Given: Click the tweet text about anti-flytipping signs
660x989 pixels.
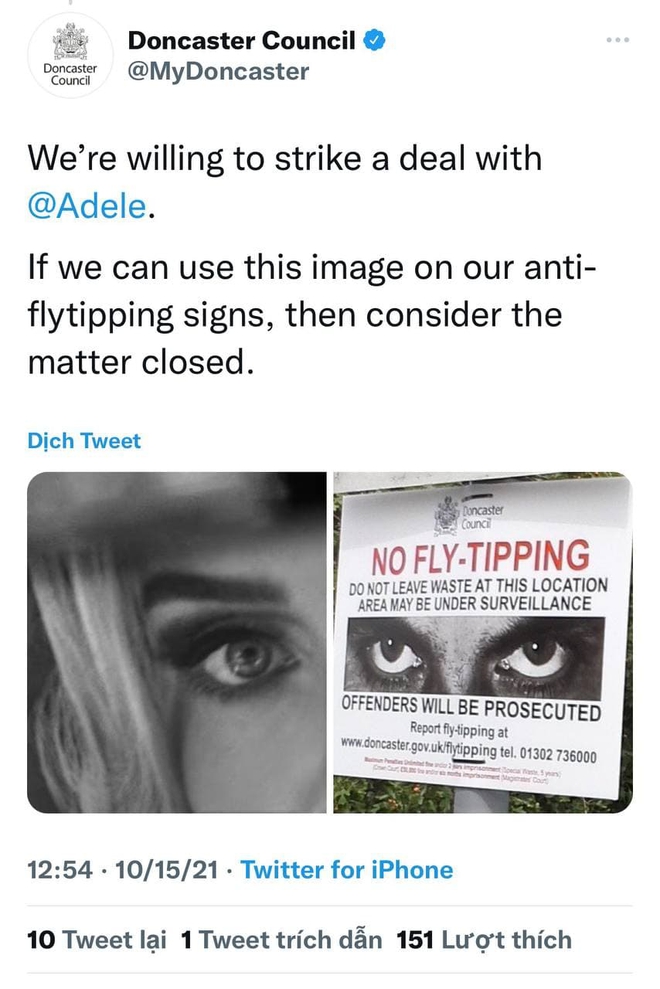Looking at the screenshot, I should (311, 314).
